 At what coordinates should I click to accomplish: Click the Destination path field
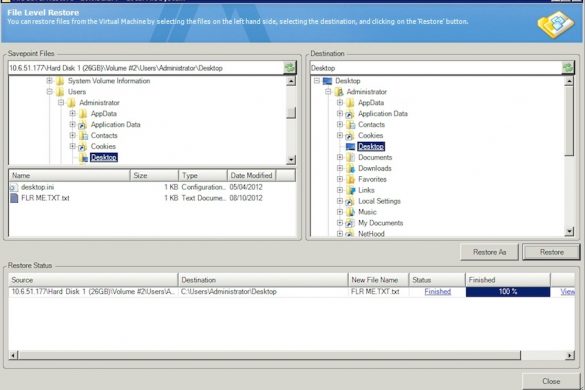tap(436, 68)
